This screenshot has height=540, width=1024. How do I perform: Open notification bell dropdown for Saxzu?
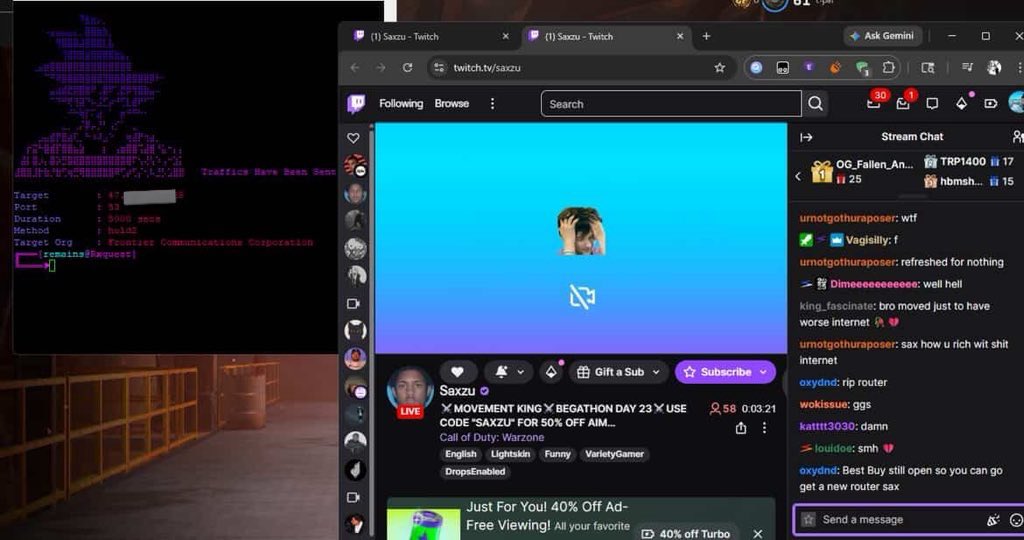tap(509, 372)
